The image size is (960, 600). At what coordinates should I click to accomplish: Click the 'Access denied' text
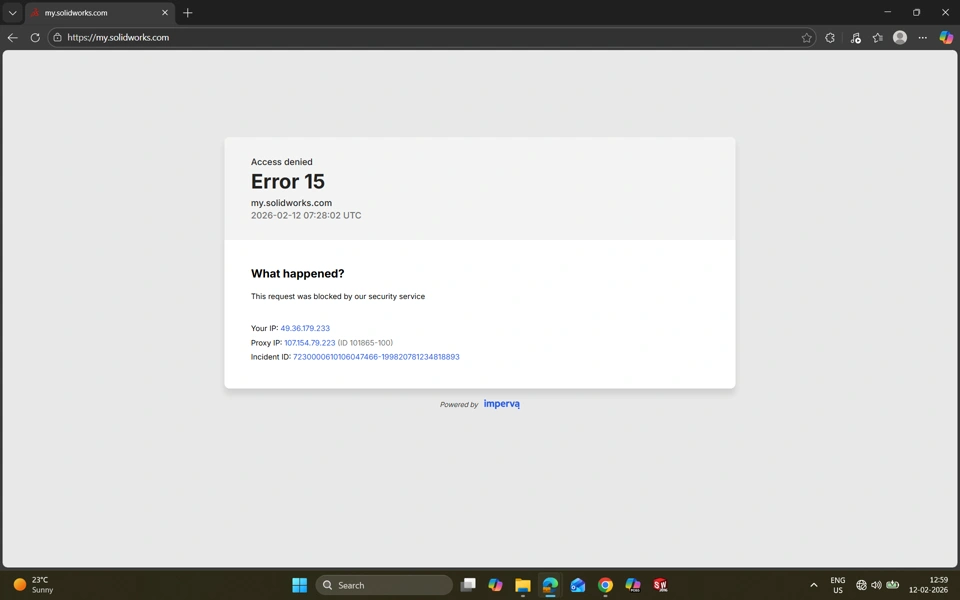[282, 162]
